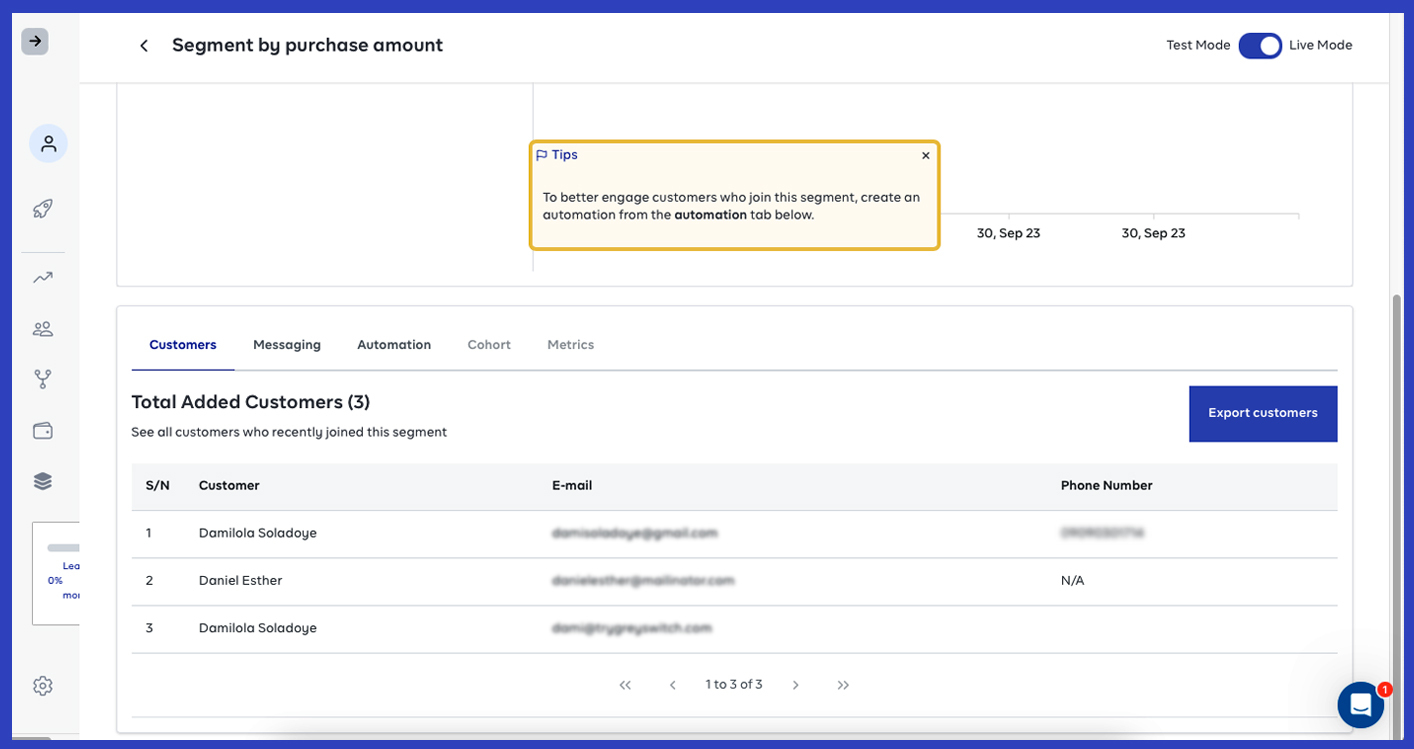Image resolution: width=1414 pixels, height=749 pixels.
Task: Open the chat support widget
Action: pyautogui.click(x=1360, y=705)
